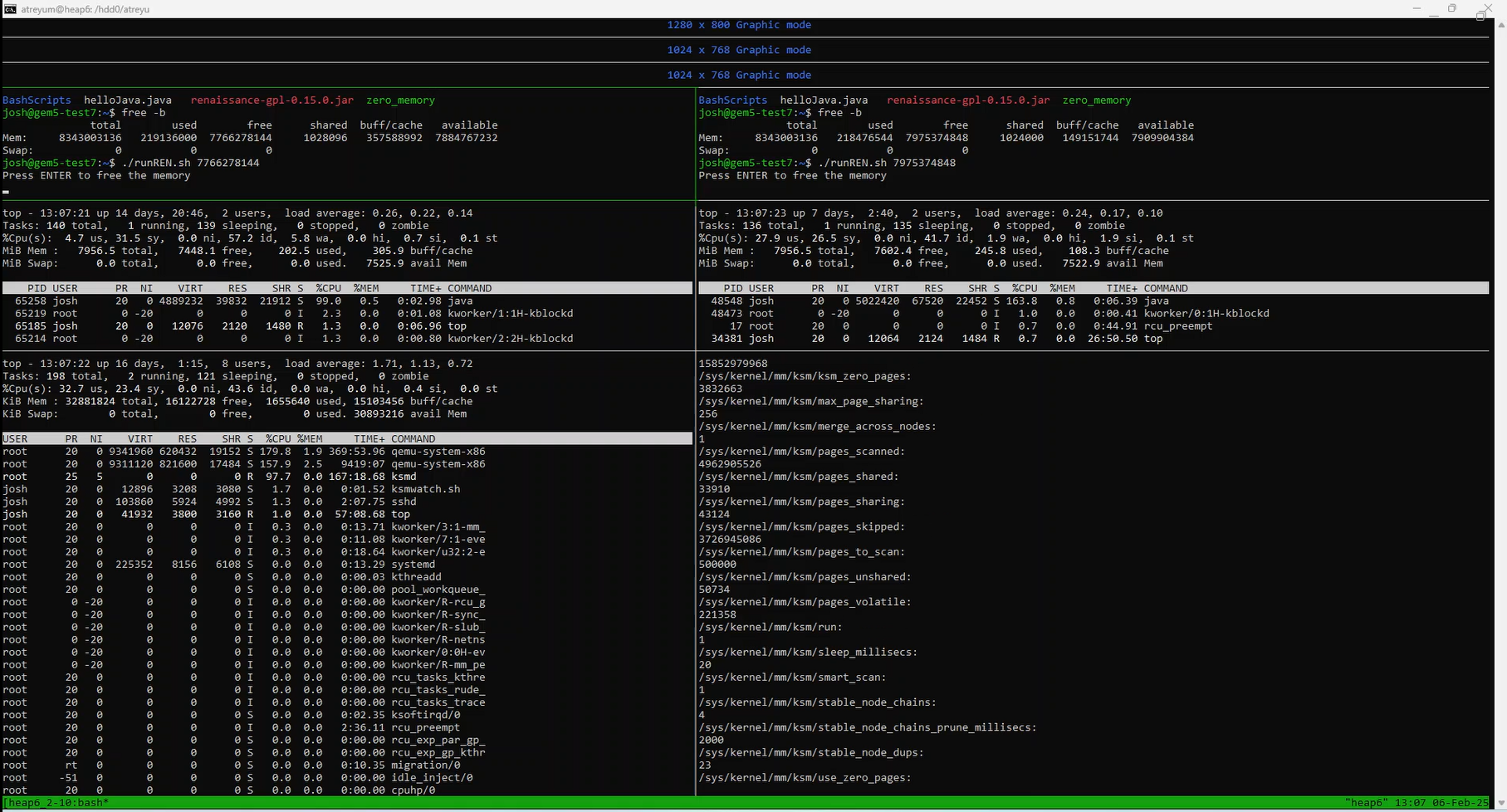The width and height of the screenshot is (1507, 812).
Task: Click the window title atreyum@heap6: /hdd0/atreyu
Action: point(86,9)
